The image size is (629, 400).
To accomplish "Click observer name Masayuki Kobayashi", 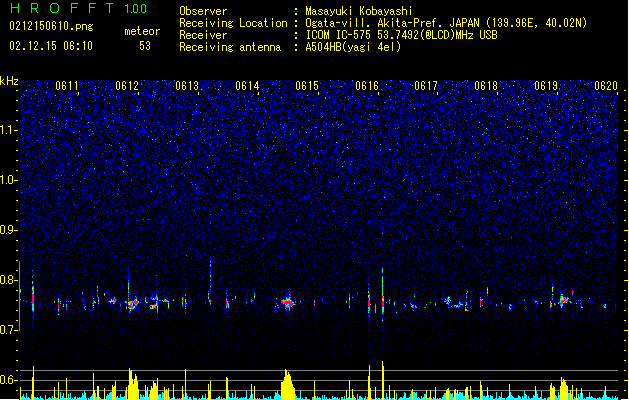I will (359, 11).
